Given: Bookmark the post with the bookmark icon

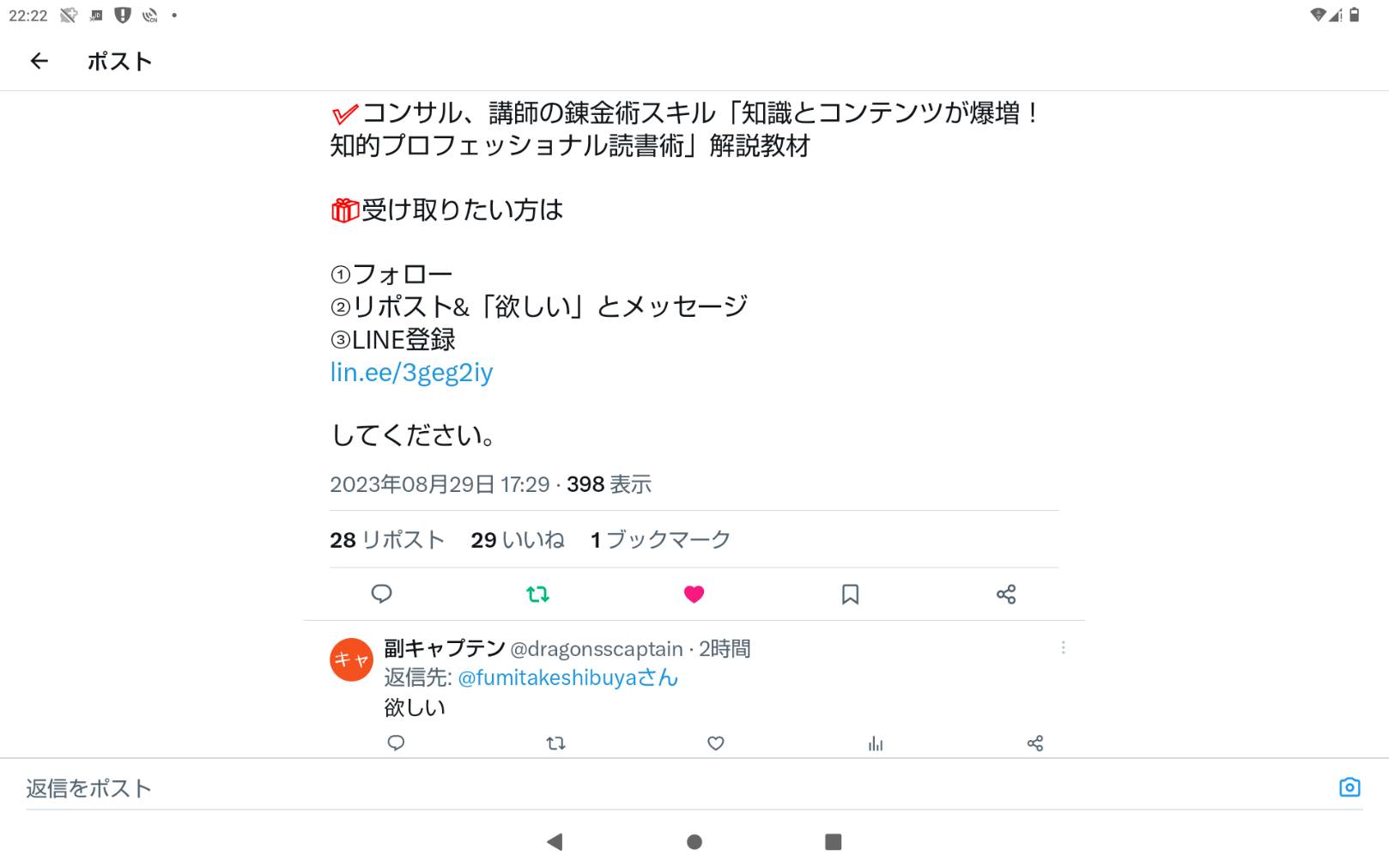Looking at the screenshot, I should click(x=850, y=594).
